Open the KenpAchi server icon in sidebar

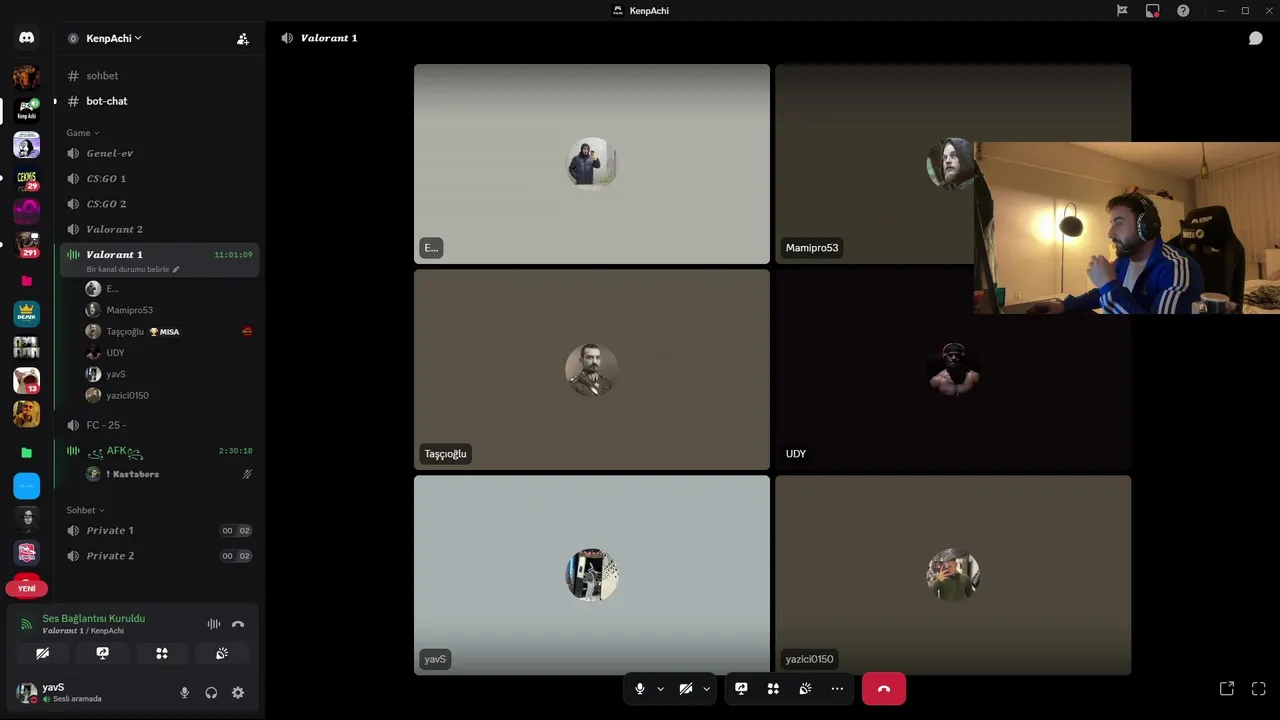point(26,110)
